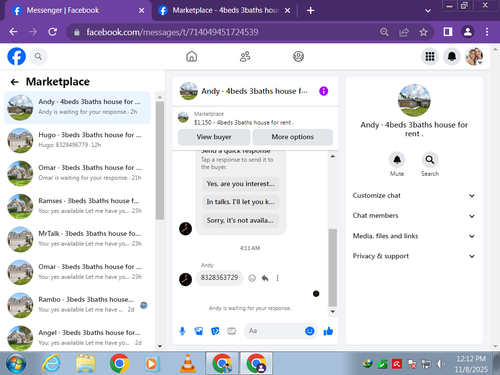Record a voice clip with the microphone icon
Image resolution: width=500 pixels, height=375 pixels.
pyautogui.click(x=182, y=331)
